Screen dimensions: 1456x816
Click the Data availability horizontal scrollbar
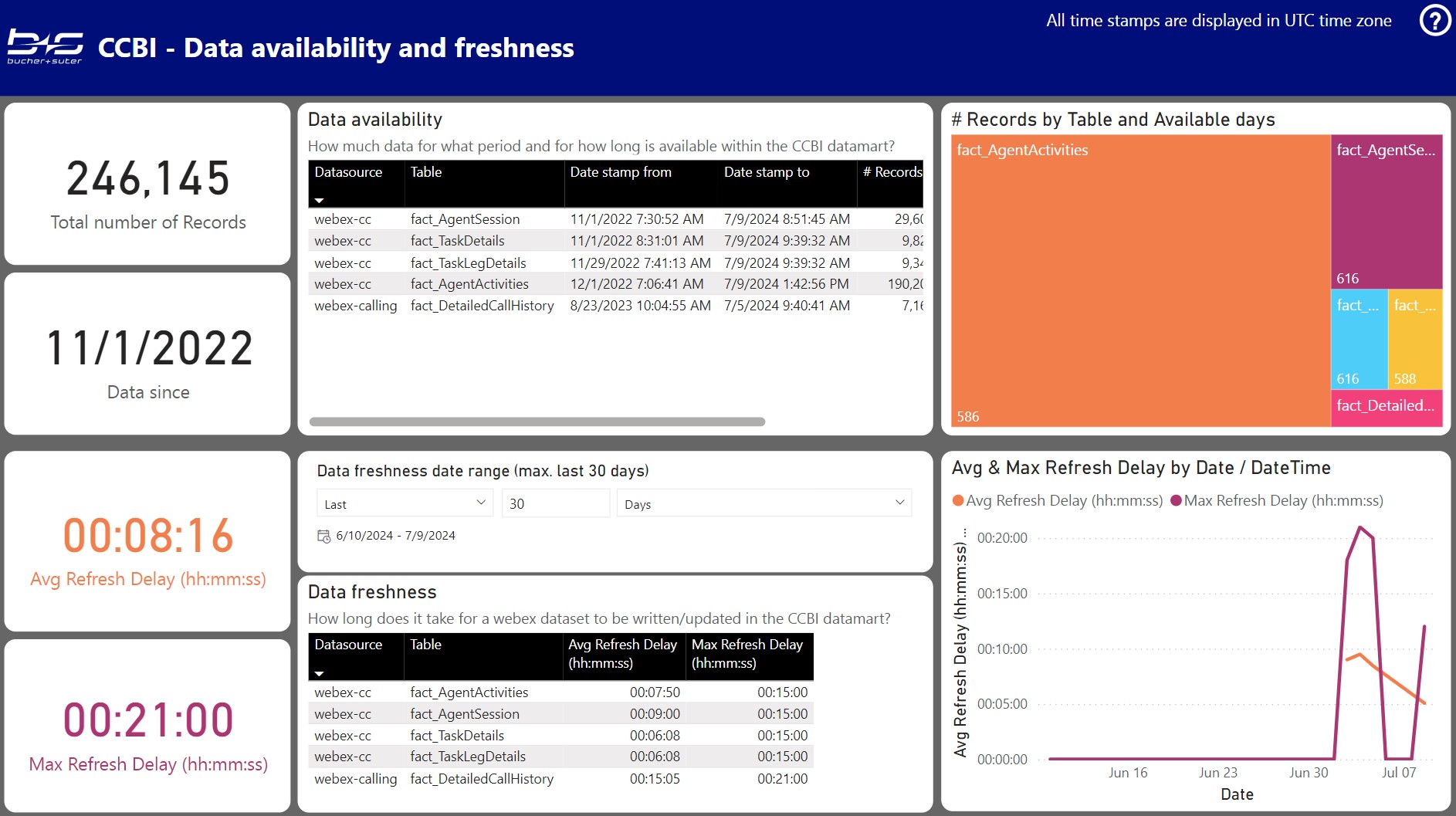pyautogui.click(x=537, y=422)
